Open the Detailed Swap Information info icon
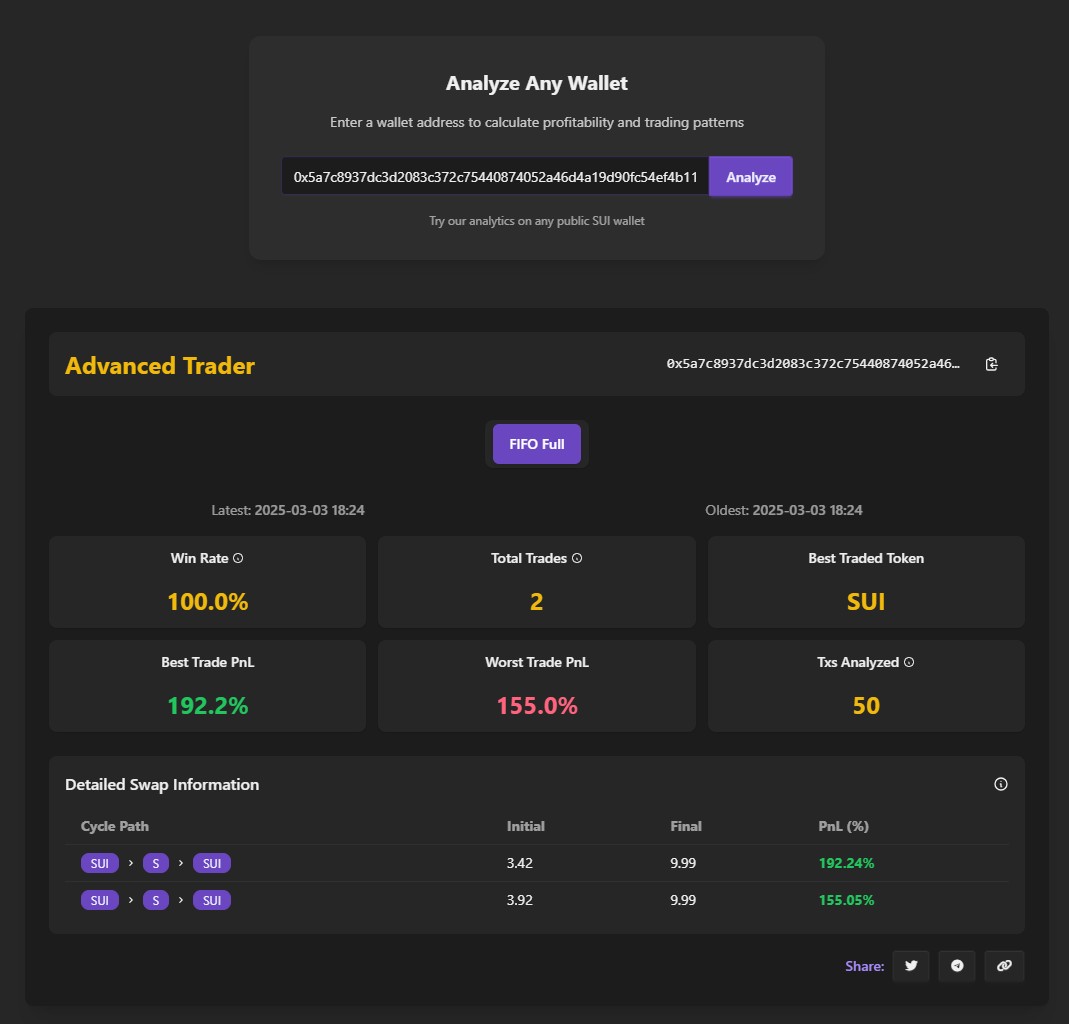The width and height of the screenshot is (1069, 1024). [x=1000, y=784]
